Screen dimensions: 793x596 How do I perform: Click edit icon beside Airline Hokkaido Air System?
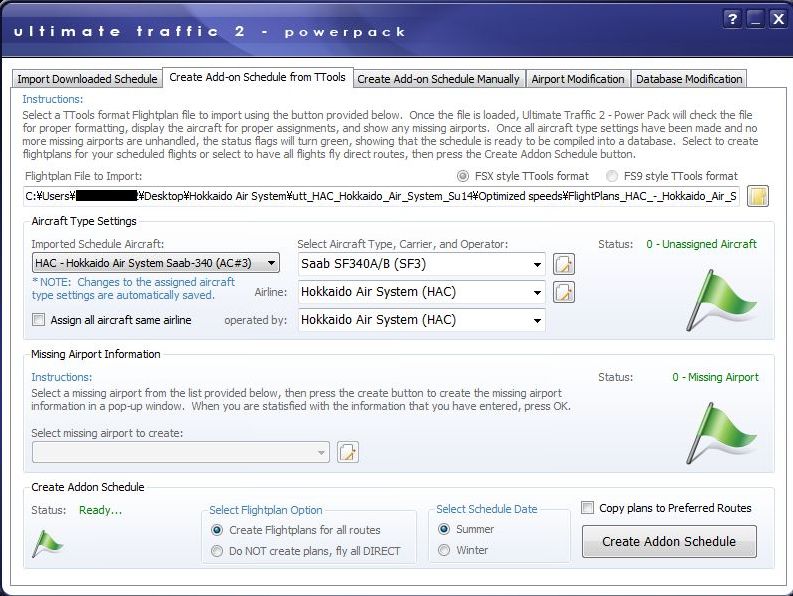(564, 292)
